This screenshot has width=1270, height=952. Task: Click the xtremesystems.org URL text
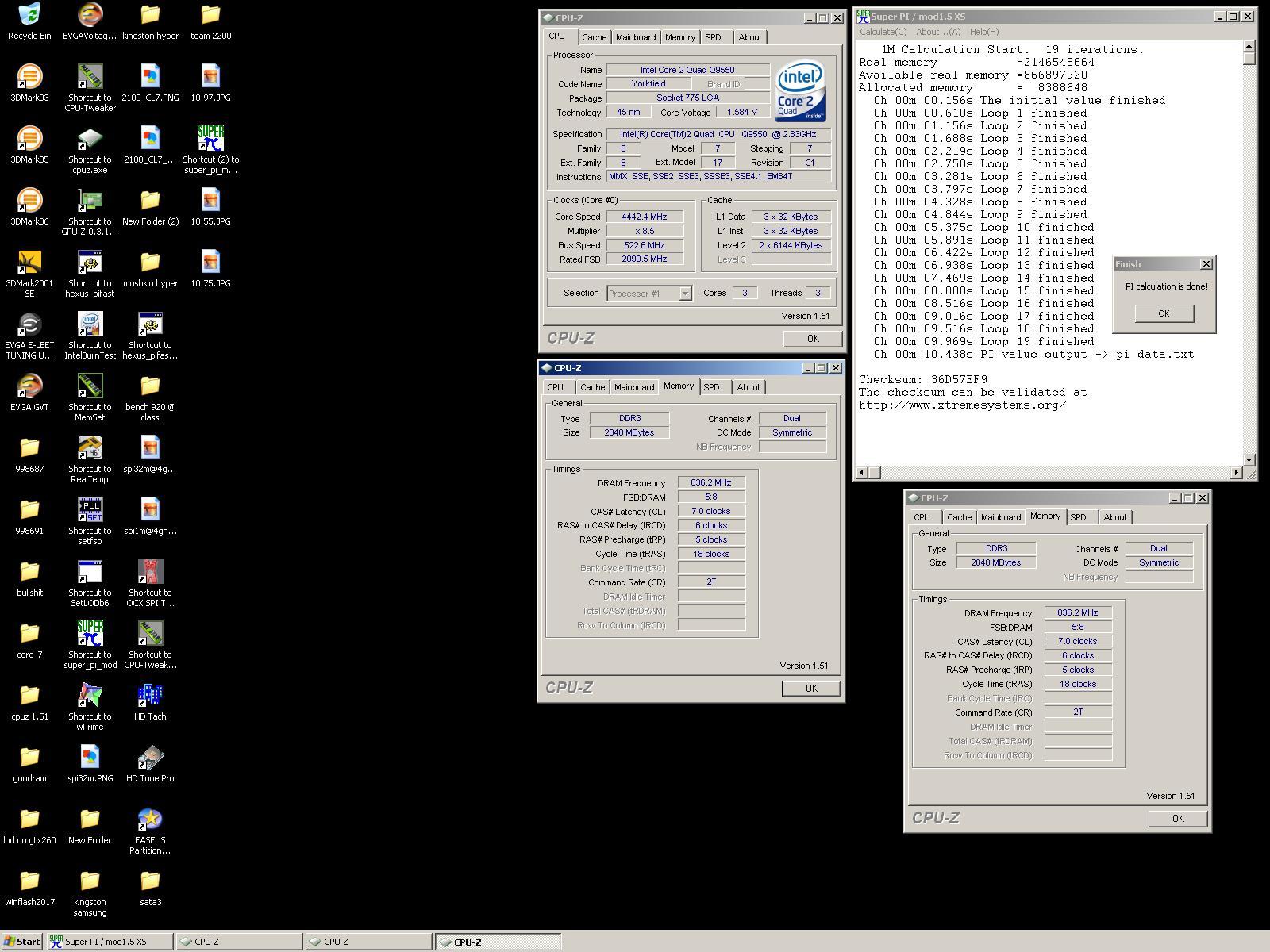(x=962, y=405)
